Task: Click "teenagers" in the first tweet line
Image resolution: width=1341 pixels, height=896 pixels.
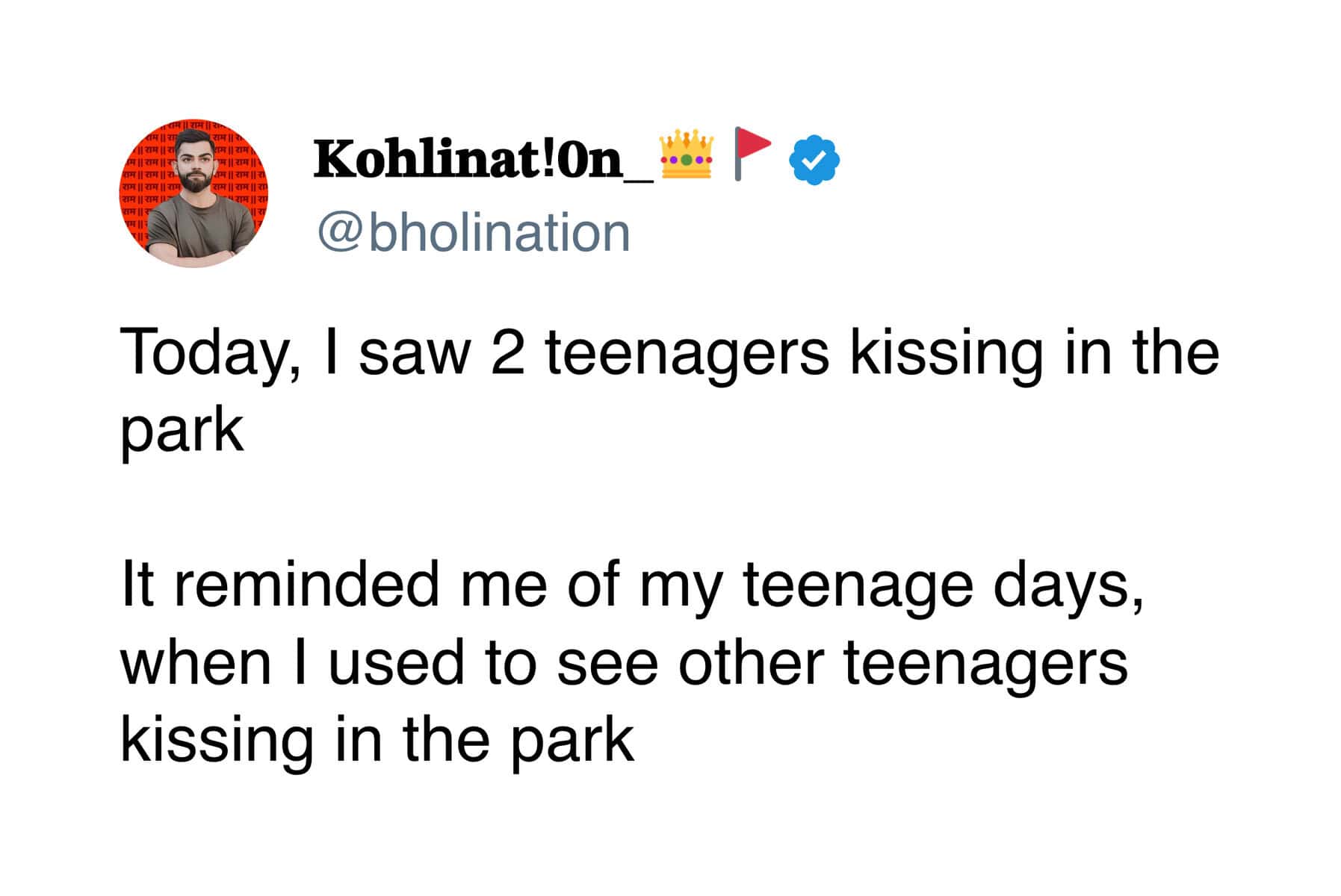Action: click(687, 352)
